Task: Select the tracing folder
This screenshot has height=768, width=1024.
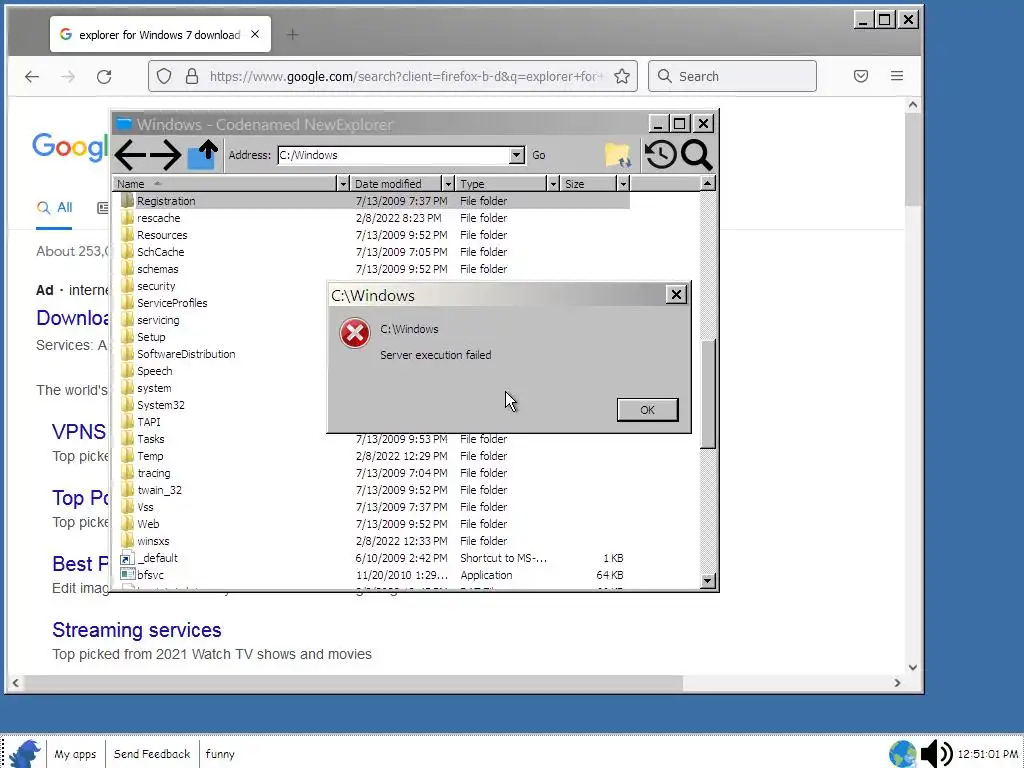Action: pos(153,473)
